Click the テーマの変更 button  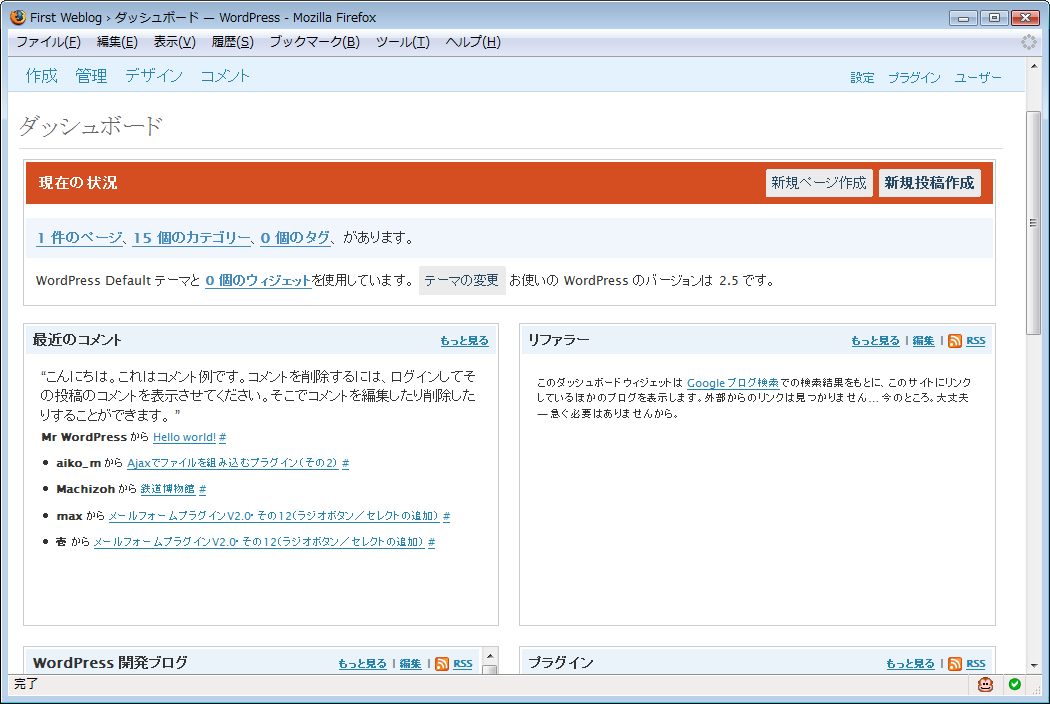point(462,280)
